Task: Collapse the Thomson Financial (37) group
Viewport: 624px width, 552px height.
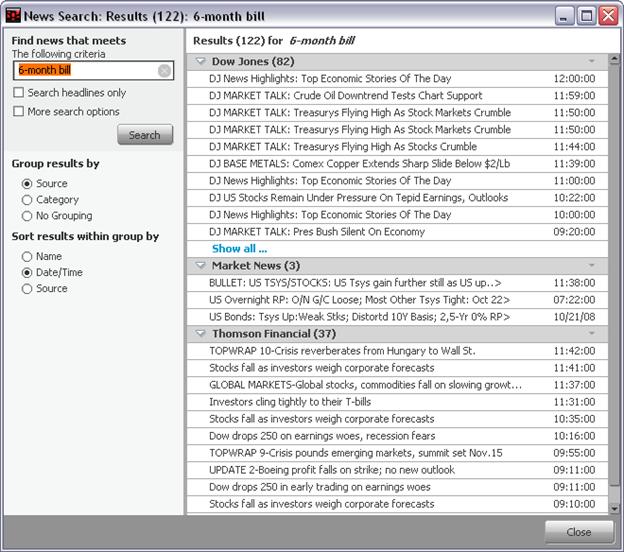Action: (x=200, y=334)
